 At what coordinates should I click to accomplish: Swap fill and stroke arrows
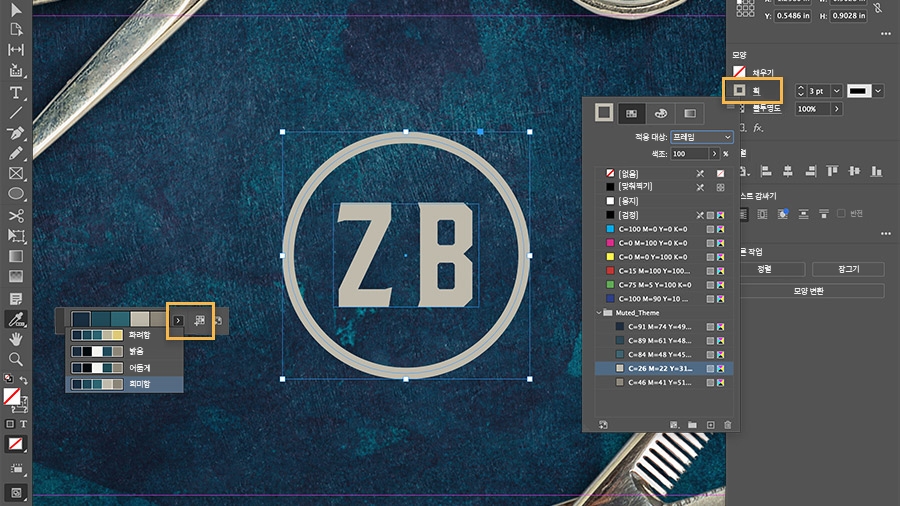coord(24,380)
